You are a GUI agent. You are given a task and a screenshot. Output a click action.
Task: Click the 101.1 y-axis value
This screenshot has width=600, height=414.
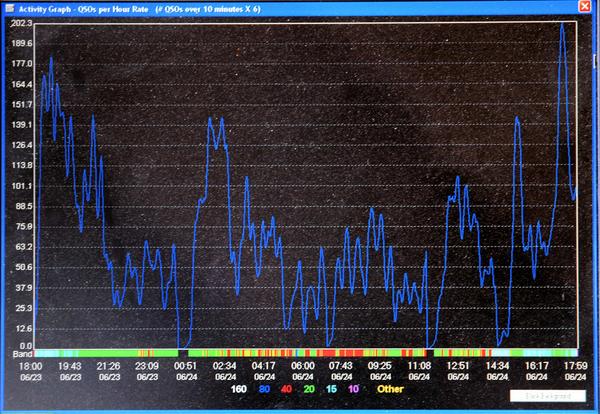[x=21, y=186]
